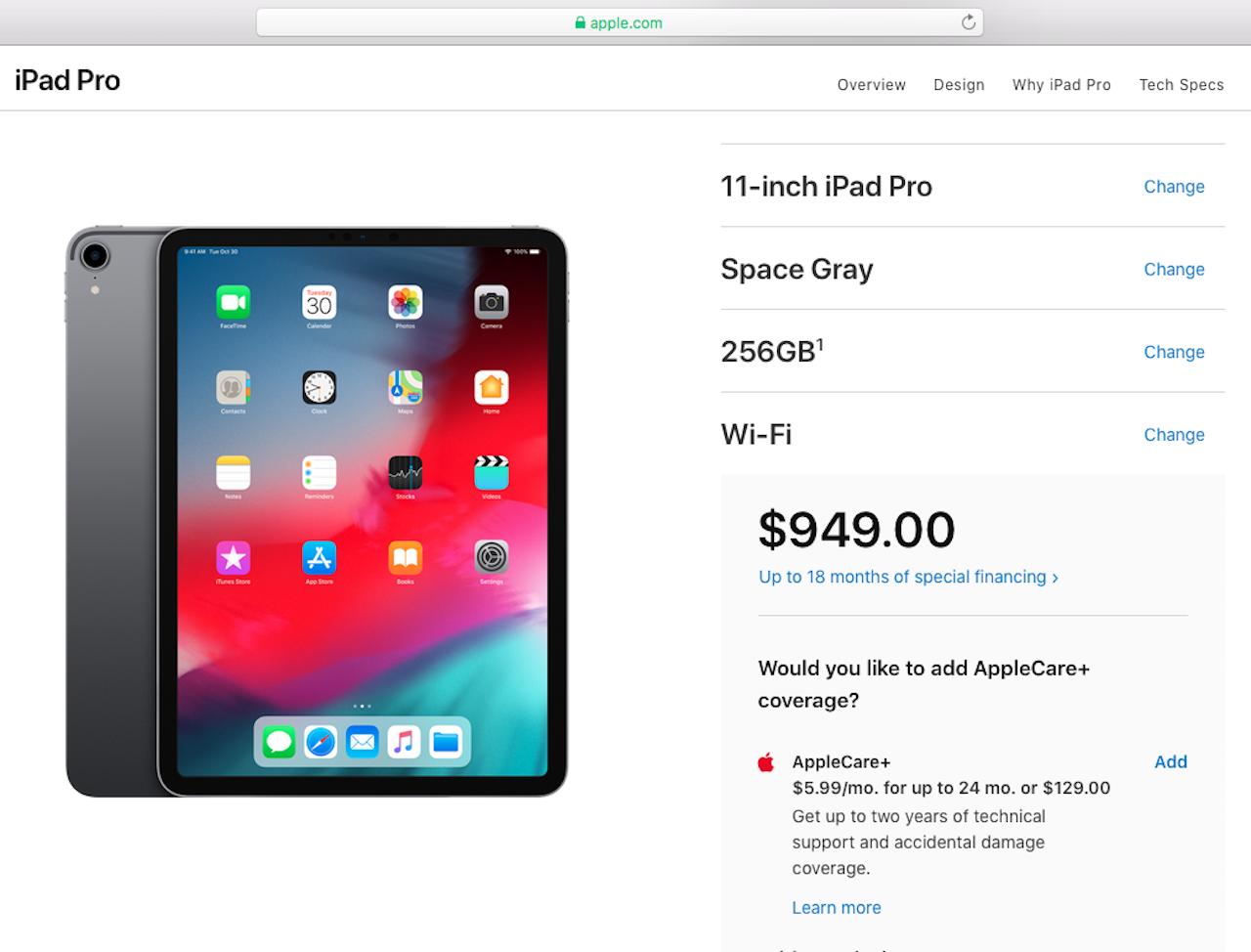Click the green lock icon beside apple.com
The width and height of the screenshot is (1251, 952).
tap(580, 22)
